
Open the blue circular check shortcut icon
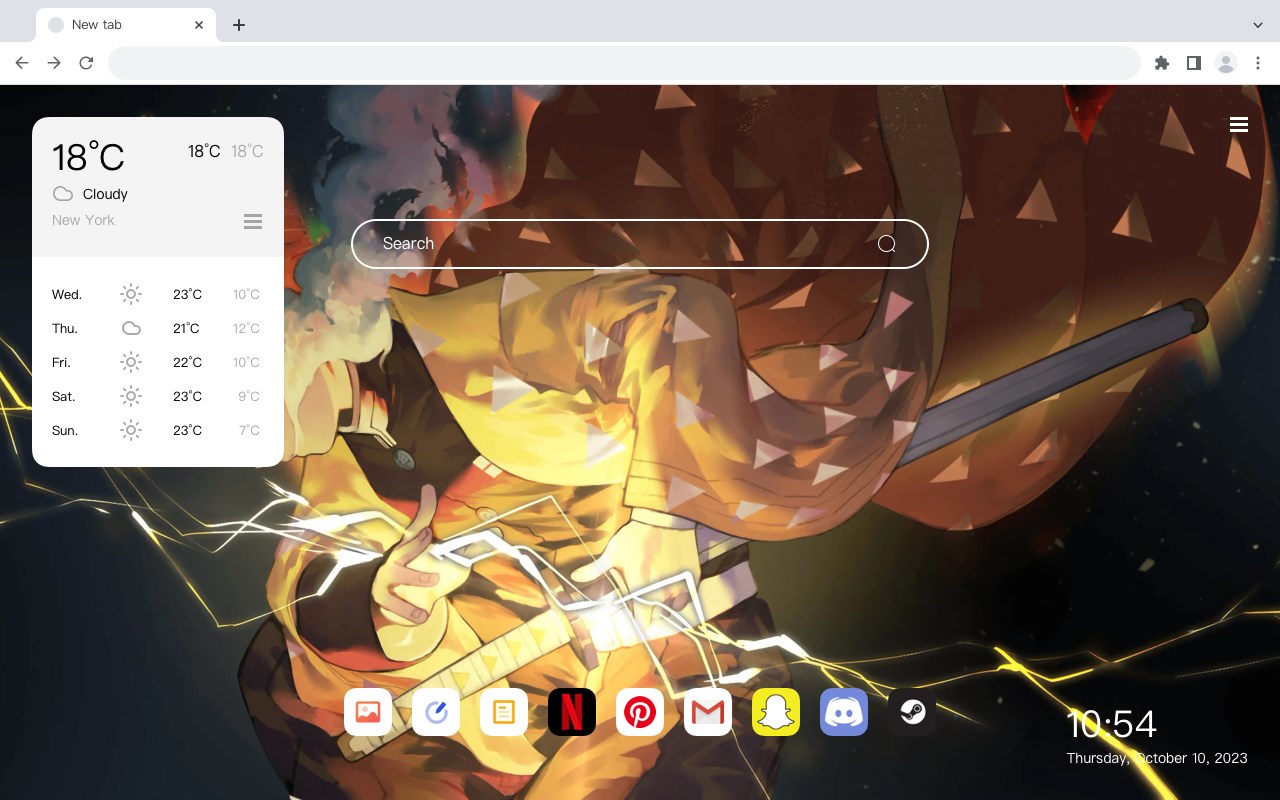436,712
